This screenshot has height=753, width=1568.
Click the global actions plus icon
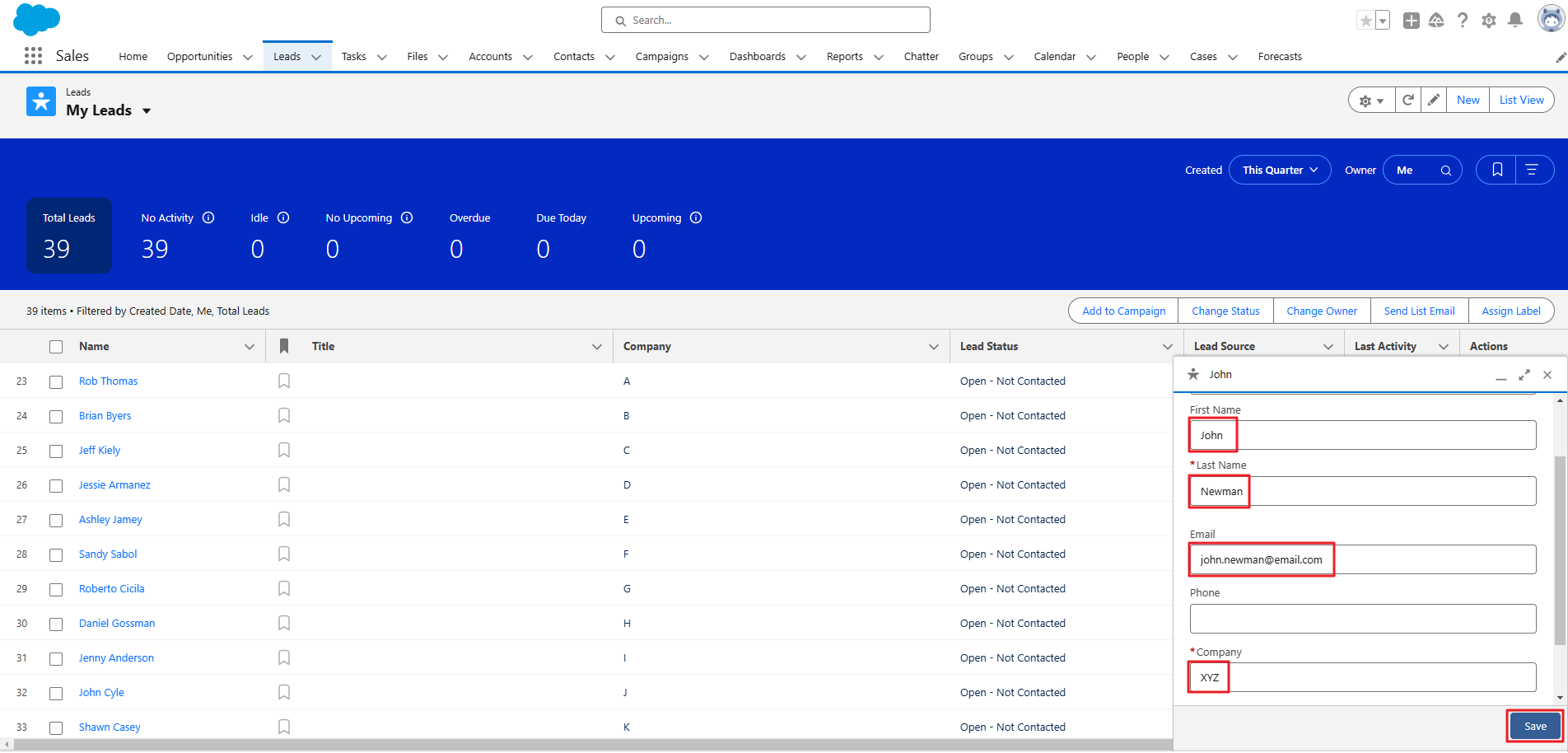(1411, 21)
